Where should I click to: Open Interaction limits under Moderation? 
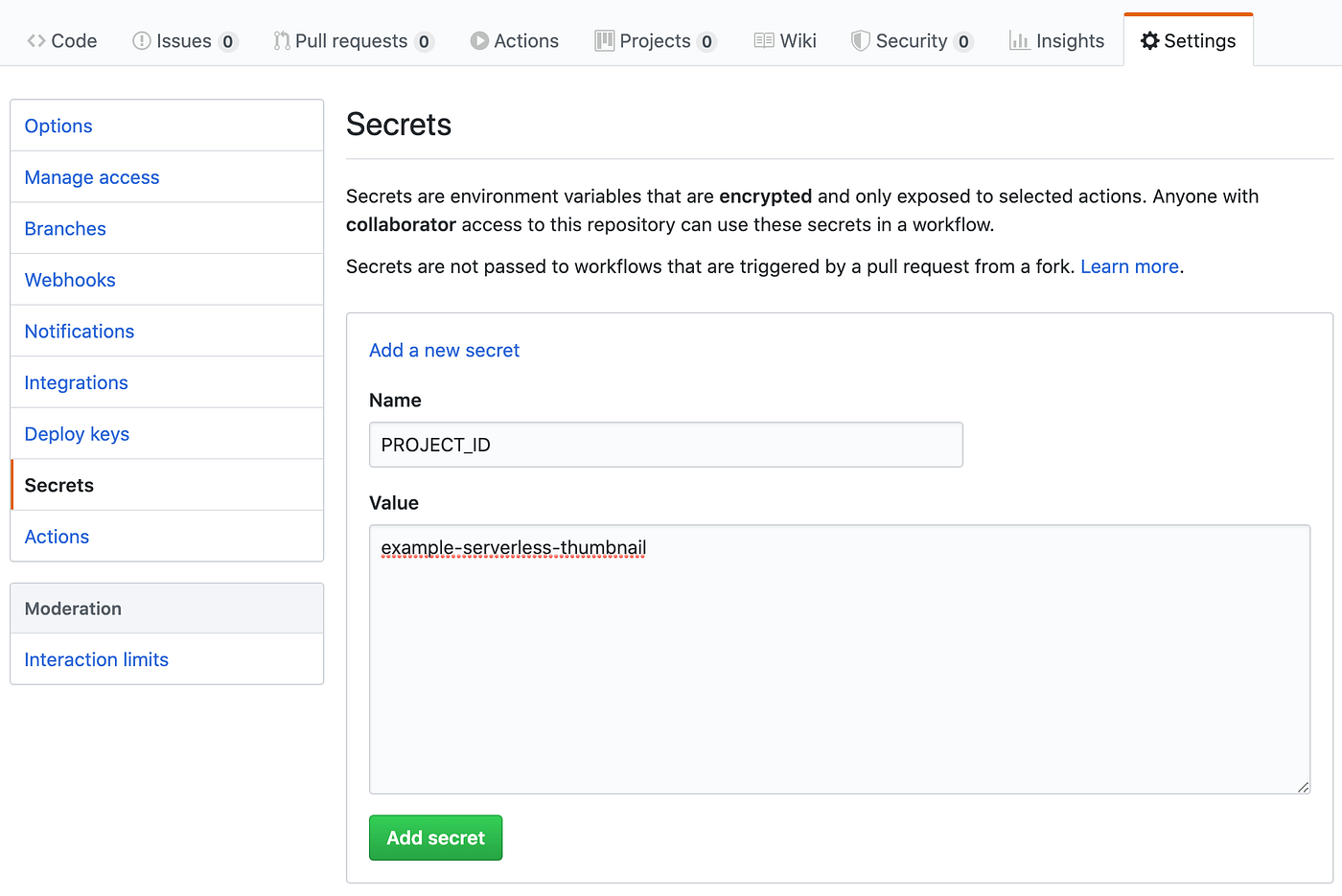[x=96, y=659]
